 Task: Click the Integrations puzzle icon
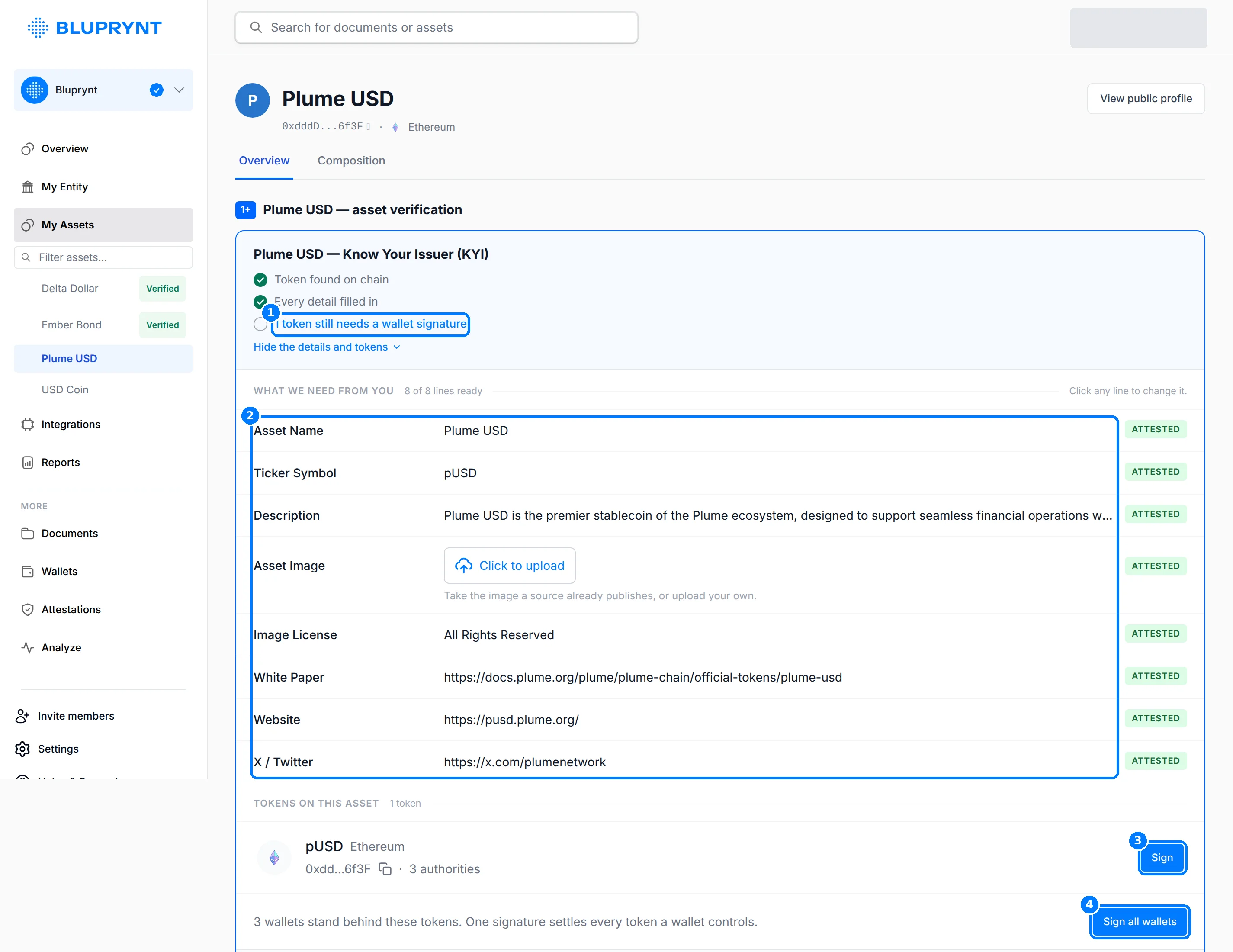click(28, 424)
